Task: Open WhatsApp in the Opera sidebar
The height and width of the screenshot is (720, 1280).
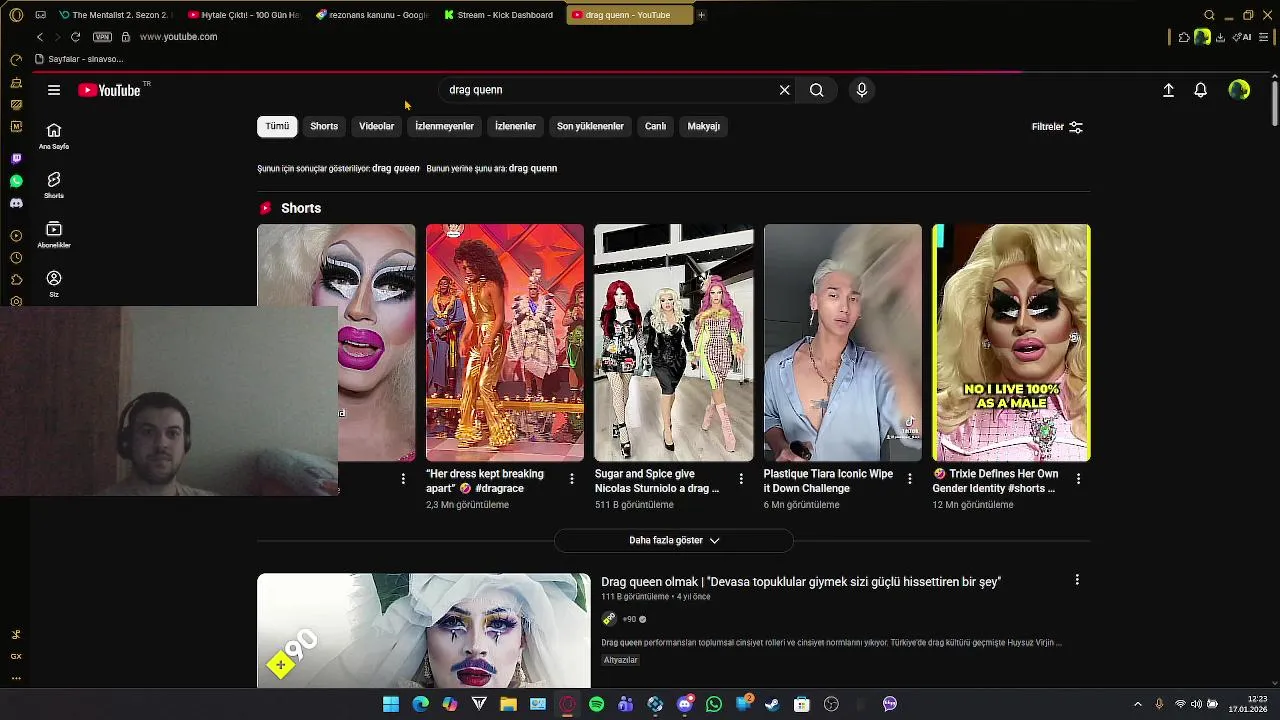Action: coord(16,181)
